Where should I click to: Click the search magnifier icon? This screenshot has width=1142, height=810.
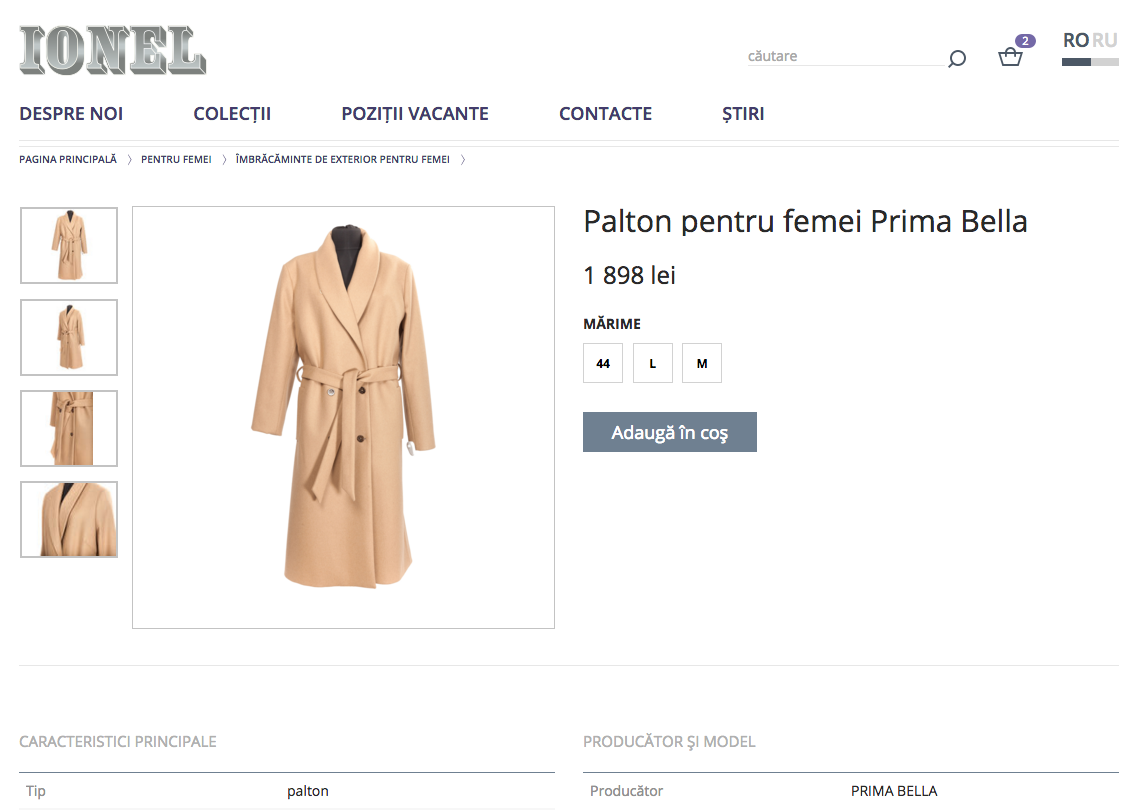[x=957, y=58]
